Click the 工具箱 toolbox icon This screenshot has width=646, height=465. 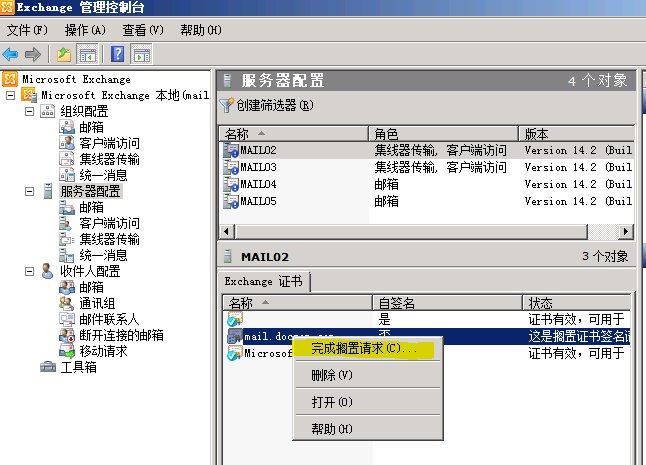tap(48, 367)
